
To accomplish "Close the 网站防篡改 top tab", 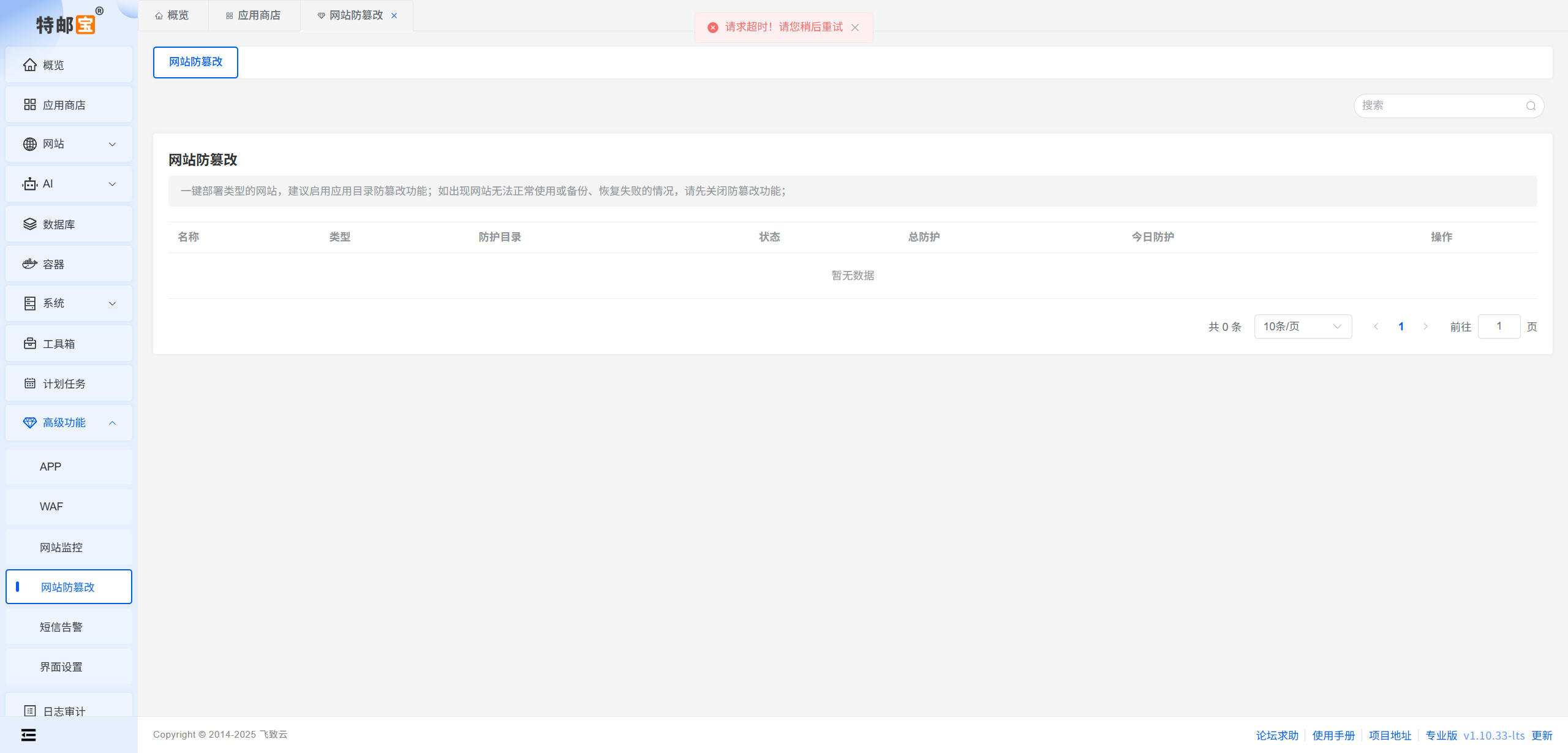I will 394,16.
